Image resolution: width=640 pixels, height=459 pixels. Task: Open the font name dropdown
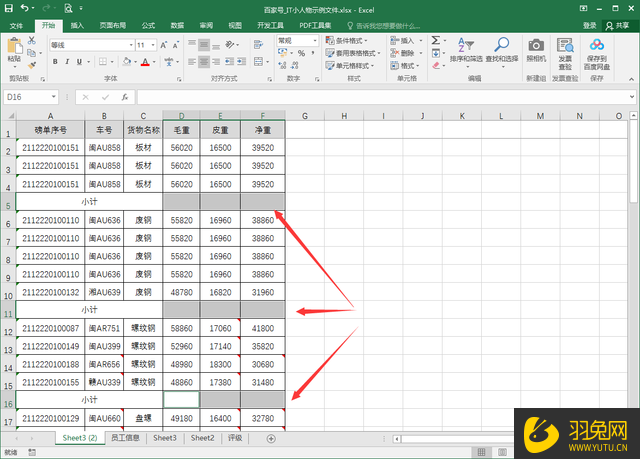click(x=131, y=45)
